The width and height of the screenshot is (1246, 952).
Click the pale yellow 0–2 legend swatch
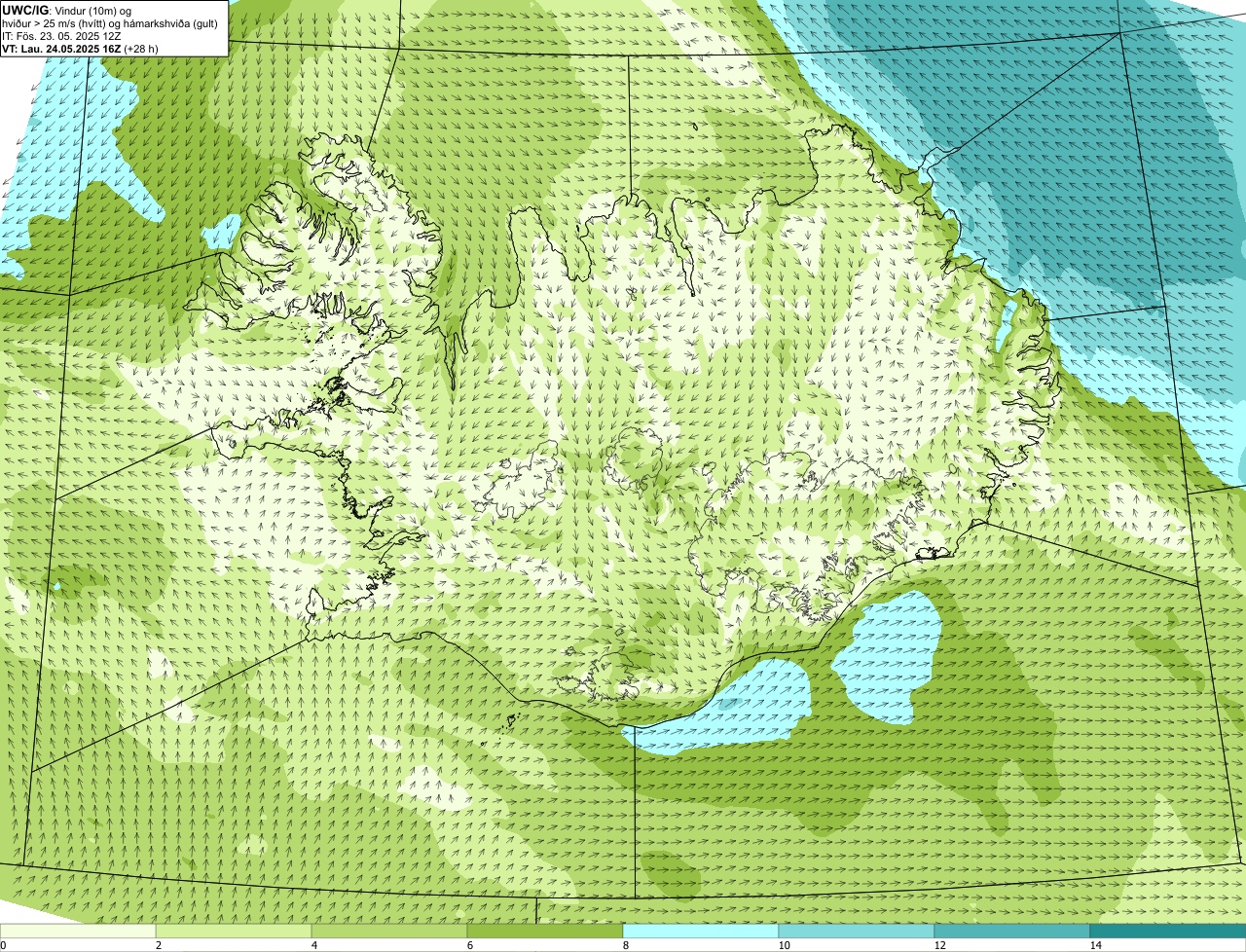pyautogui.click(x=78, y=931)
